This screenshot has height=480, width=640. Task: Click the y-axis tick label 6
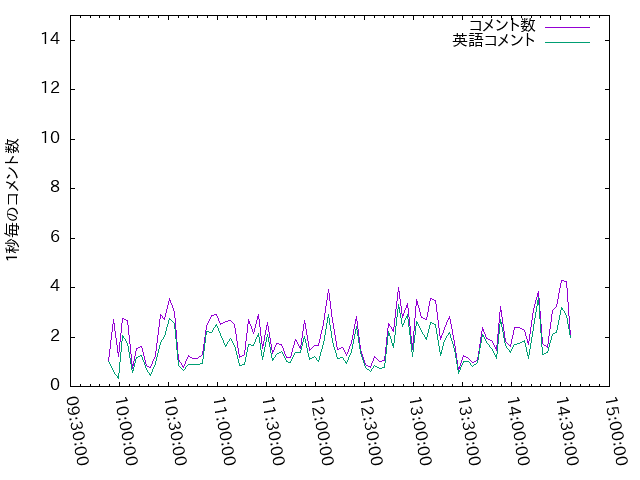(55, 237)
